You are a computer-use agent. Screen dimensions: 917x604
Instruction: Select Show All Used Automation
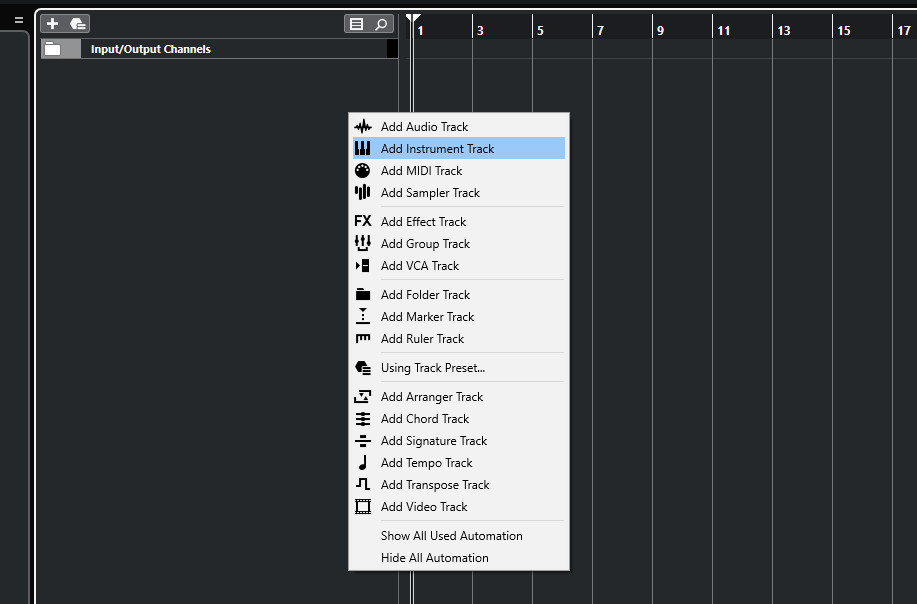(451, 536)
